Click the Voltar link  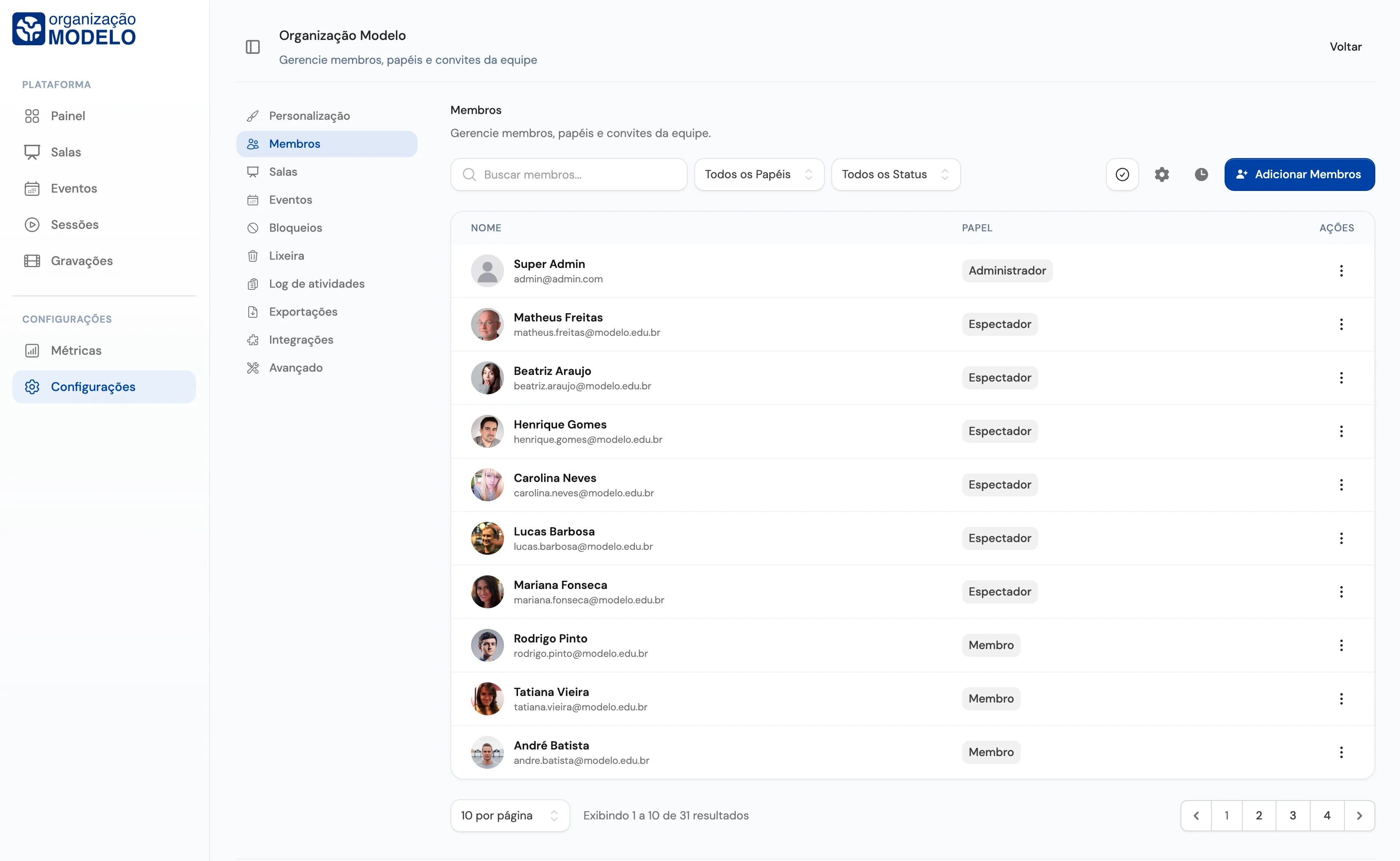point(1345,47)
